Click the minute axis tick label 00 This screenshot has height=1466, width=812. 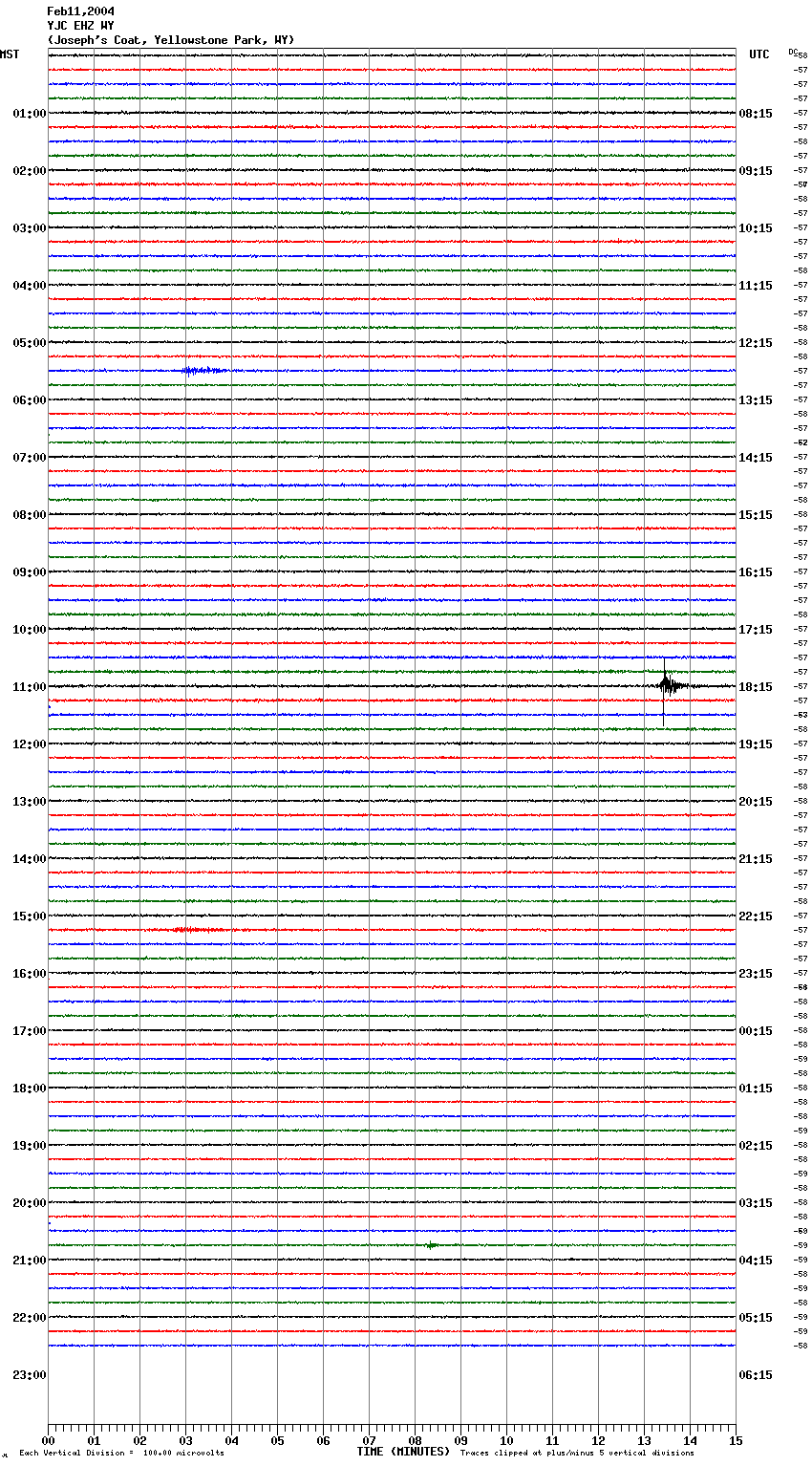[x=48, y=1441]
